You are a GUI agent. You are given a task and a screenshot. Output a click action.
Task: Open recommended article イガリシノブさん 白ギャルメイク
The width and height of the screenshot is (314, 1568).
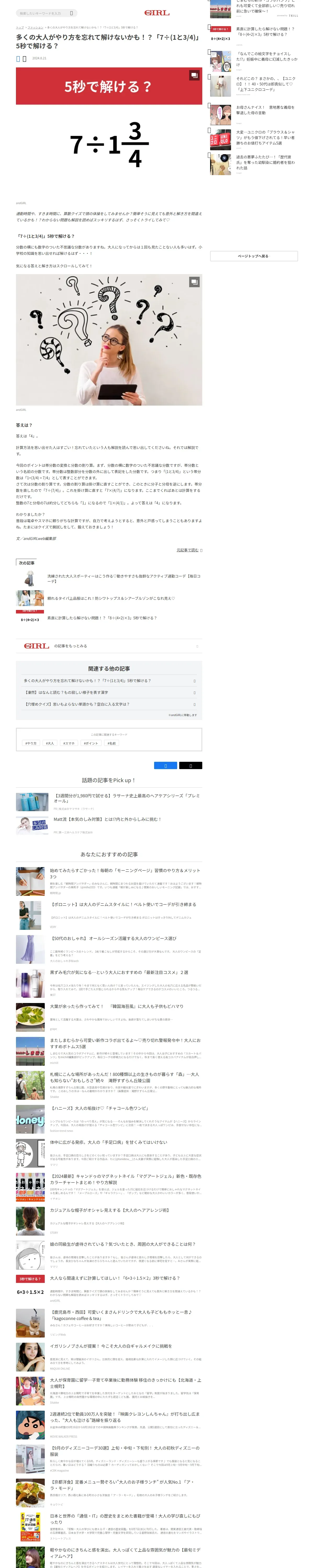(x=111, y=1346)
